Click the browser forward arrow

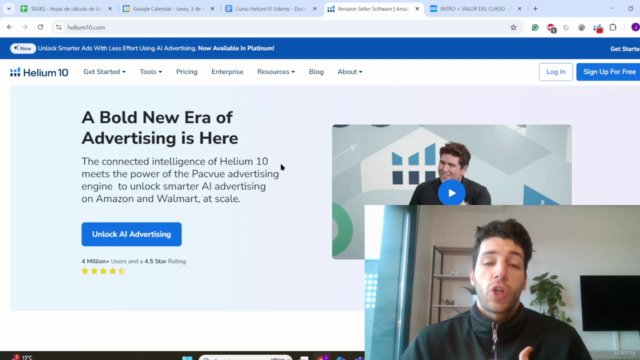pyautogui.click(x=25, y=27)
